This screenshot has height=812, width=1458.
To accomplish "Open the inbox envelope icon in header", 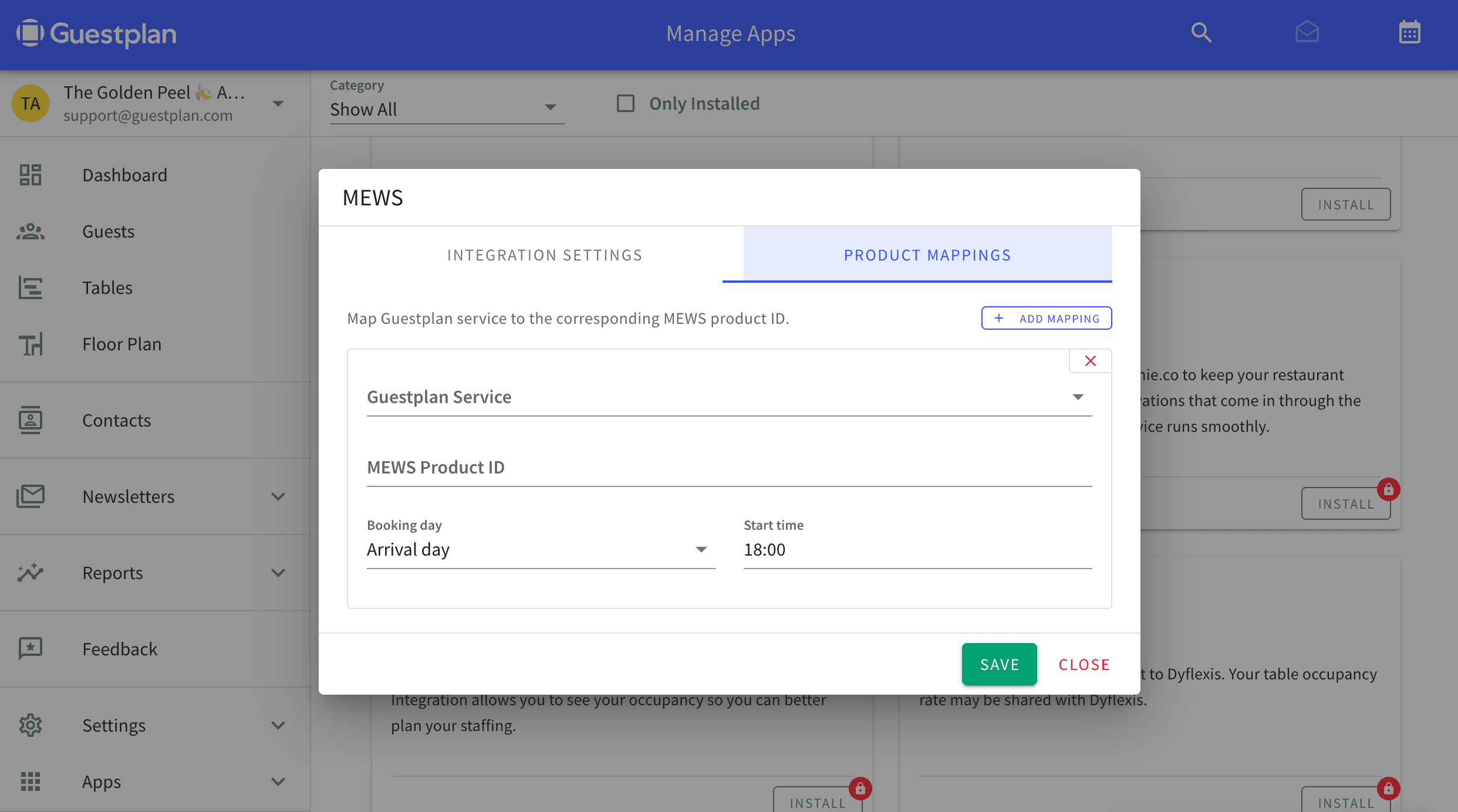I will (x=1307, y=32).
